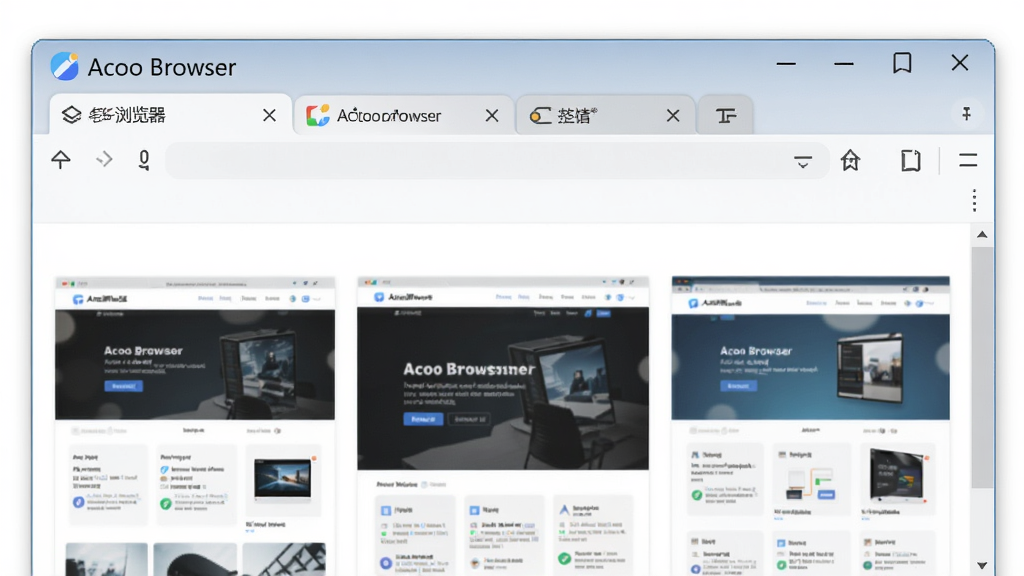This screenshot has width=1024, height=576.
Task: Click the laptop image card in left thumbnail
Action: coord(283,480)
